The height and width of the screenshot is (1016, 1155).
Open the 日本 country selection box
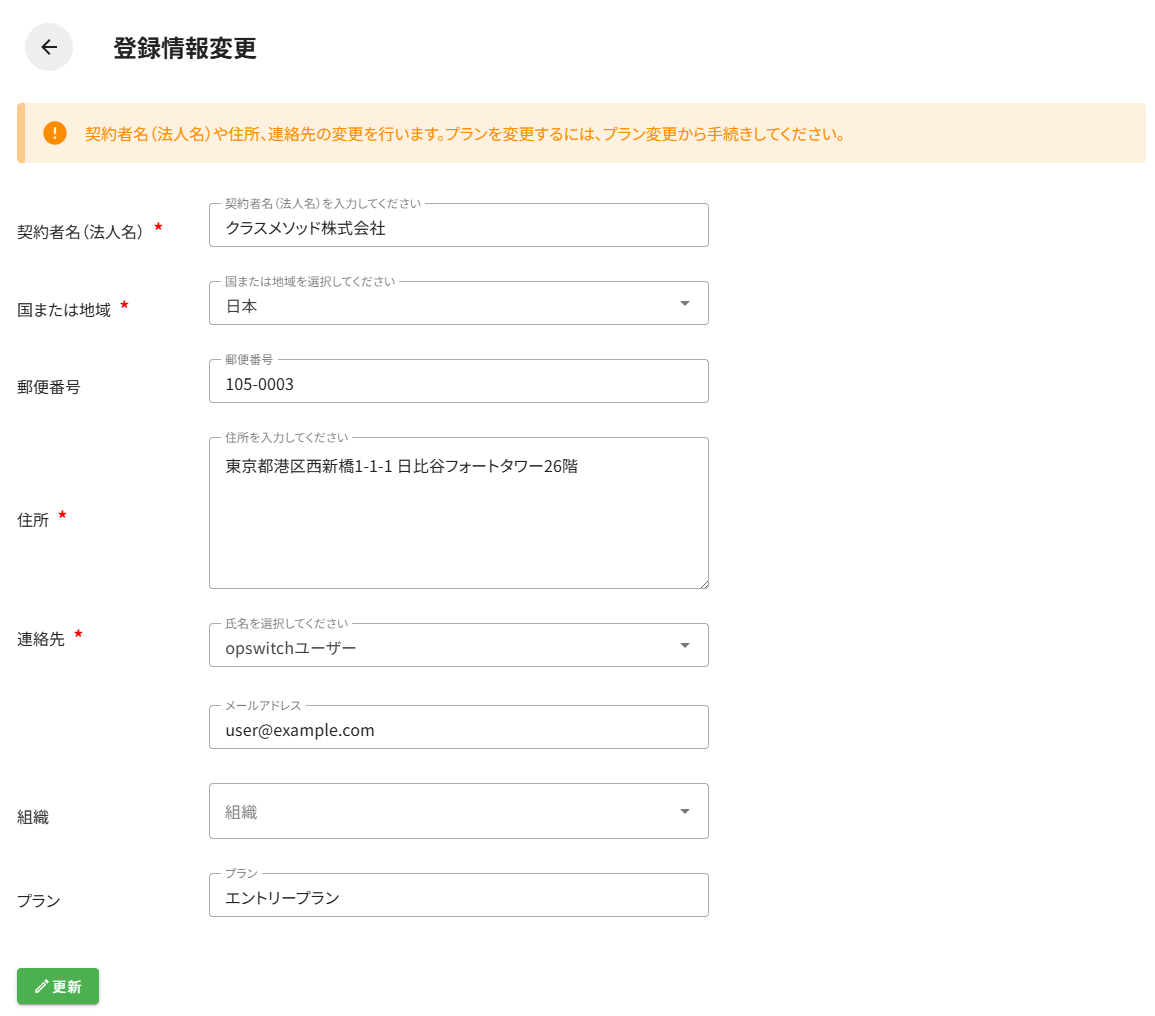pos(440,305)
